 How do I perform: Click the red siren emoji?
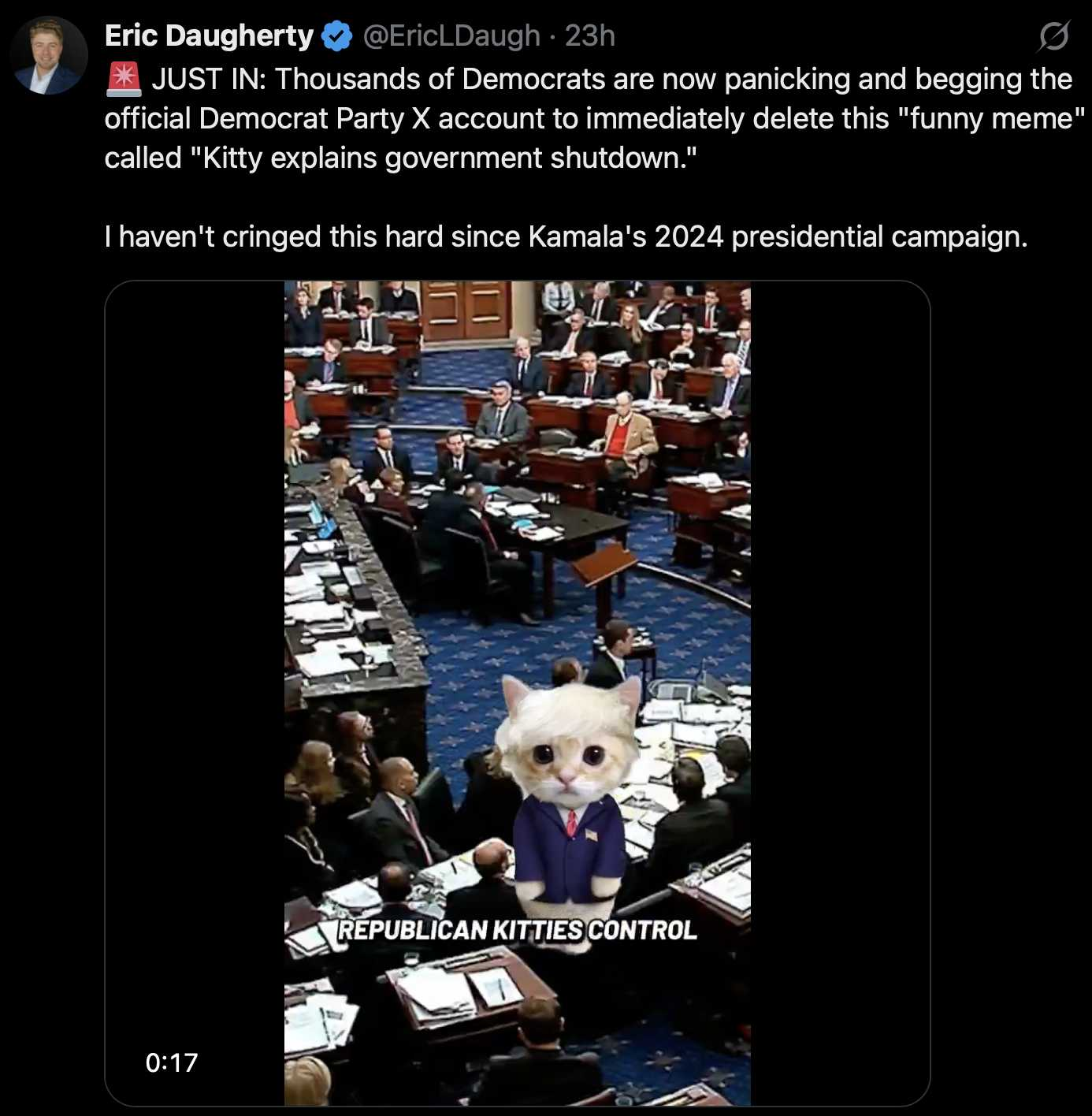coord(123,80)
